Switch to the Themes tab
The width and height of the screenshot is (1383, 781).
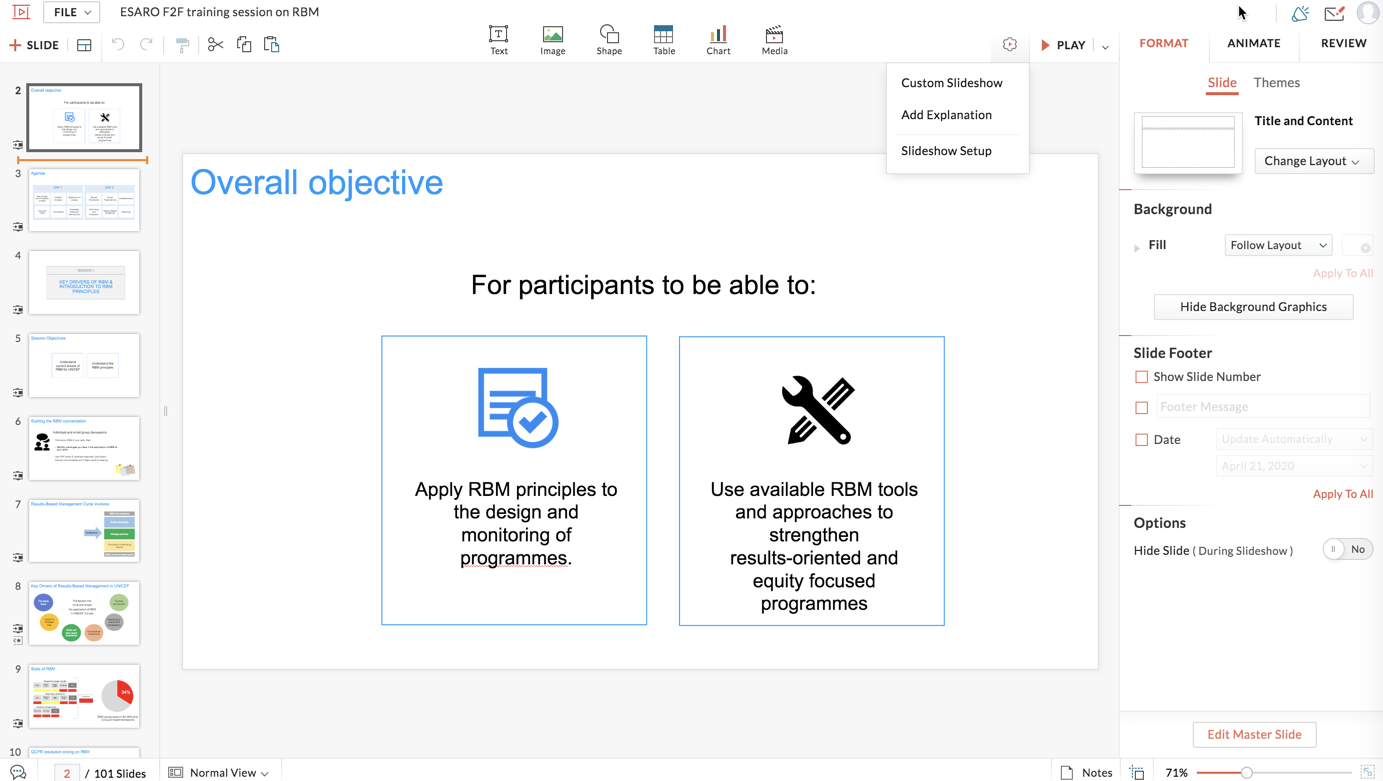tap(1277, 83)
